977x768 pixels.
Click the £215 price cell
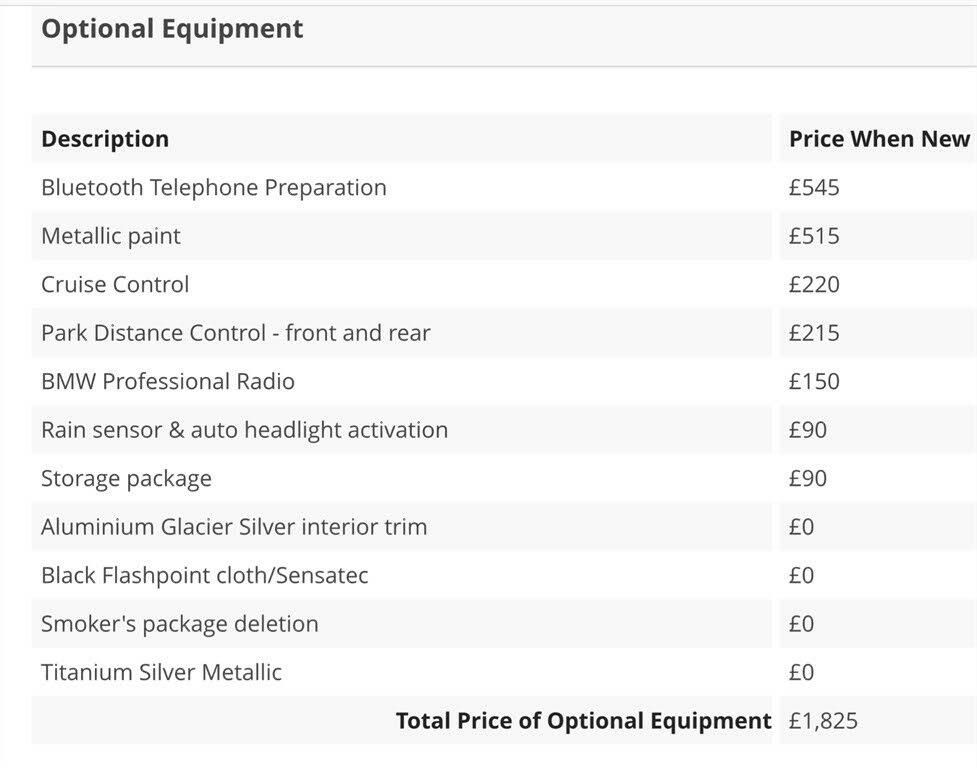pos(814,333)
